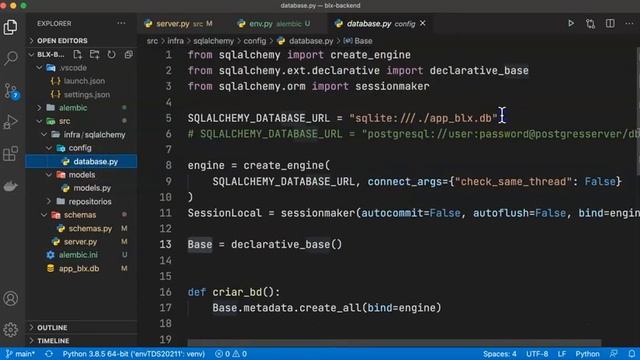The image size is (640, 360).
Task: Open changes compare icon in editor toolbar
Action: coord(590,24)
